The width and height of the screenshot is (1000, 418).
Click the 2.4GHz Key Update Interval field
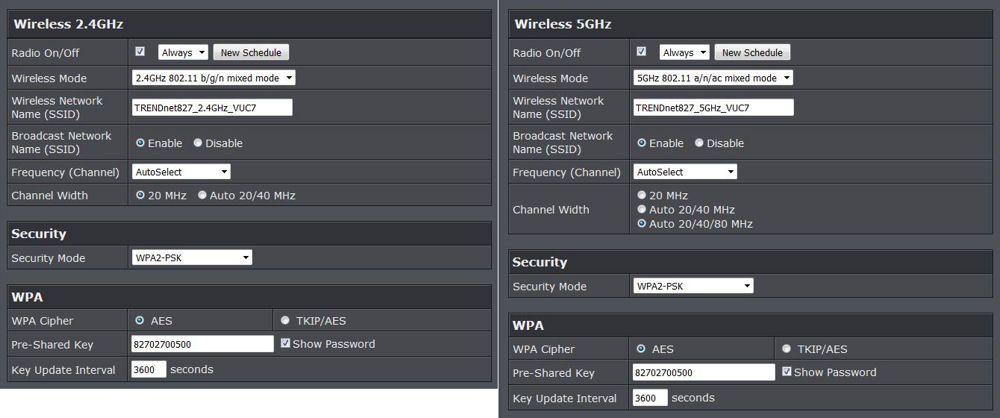point(149,369)
